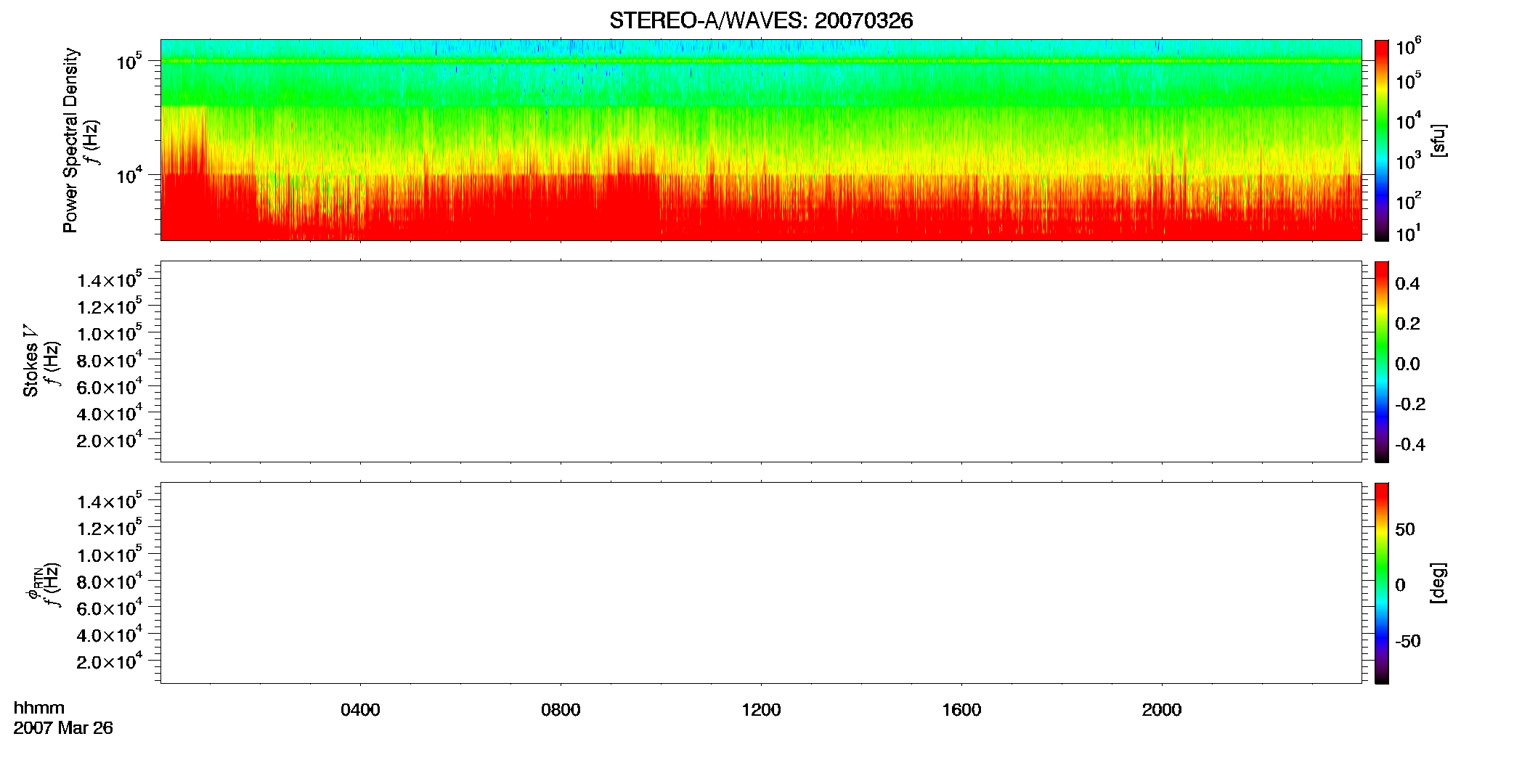Click the Stokes V axis label
The image size is (1522, 784).
[x=30, y=361]
